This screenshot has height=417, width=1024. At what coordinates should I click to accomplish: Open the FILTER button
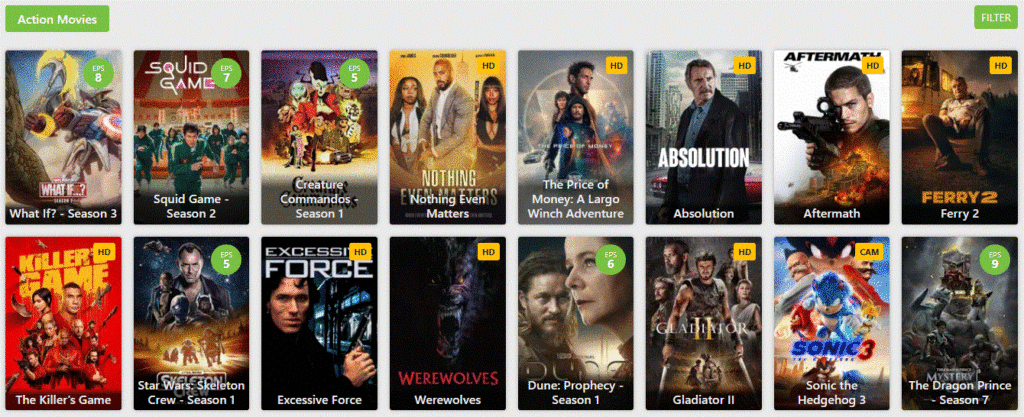pos(995,18)
